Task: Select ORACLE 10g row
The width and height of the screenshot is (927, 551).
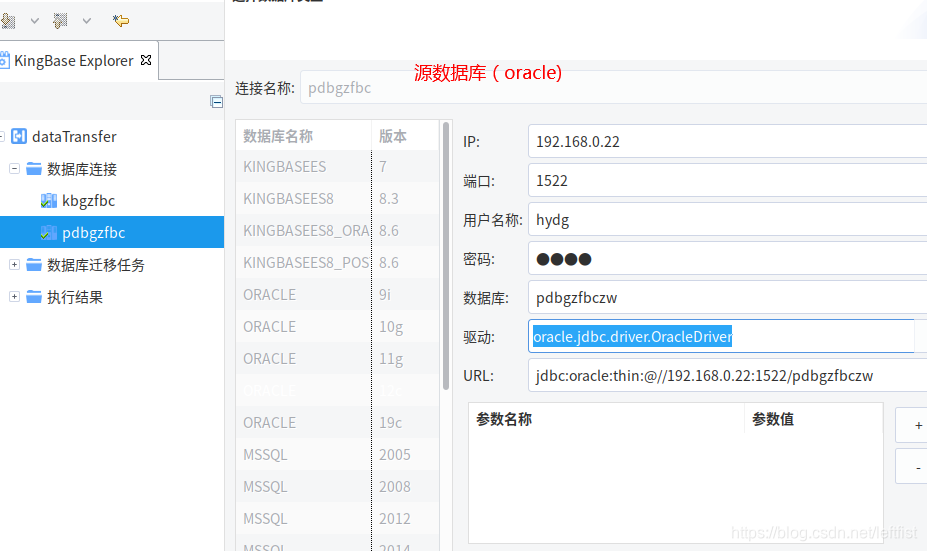Action: point(338,326)
